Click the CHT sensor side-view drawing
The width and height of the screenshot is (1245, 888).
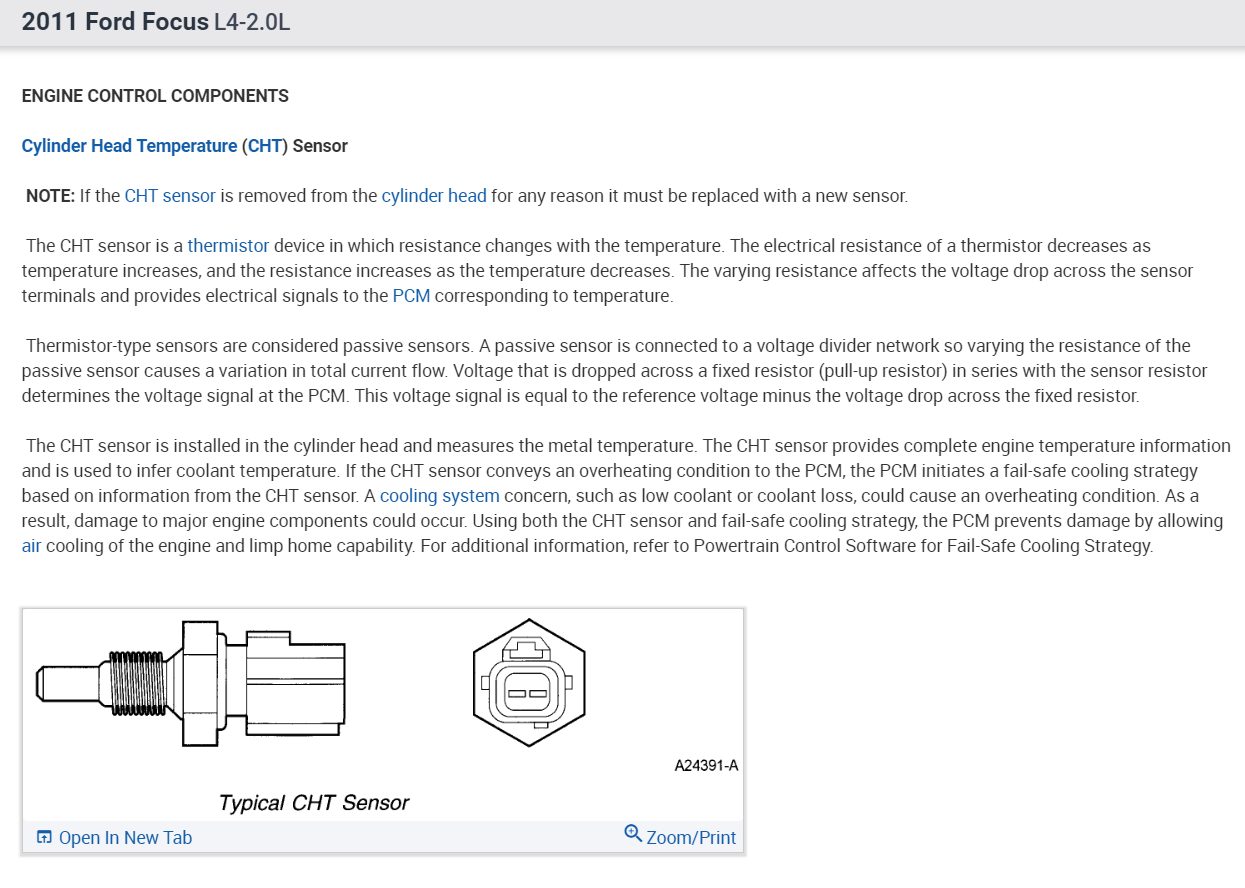[x=190, y=683]
